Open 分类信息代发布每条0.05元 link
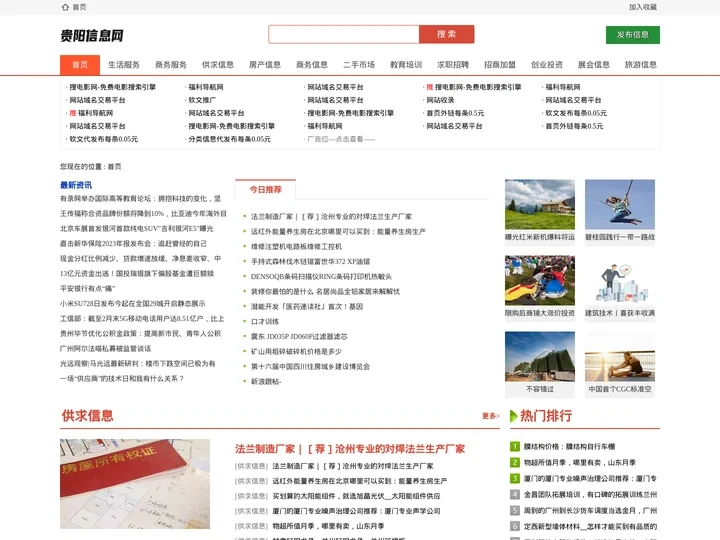 [x=230, y=139]
